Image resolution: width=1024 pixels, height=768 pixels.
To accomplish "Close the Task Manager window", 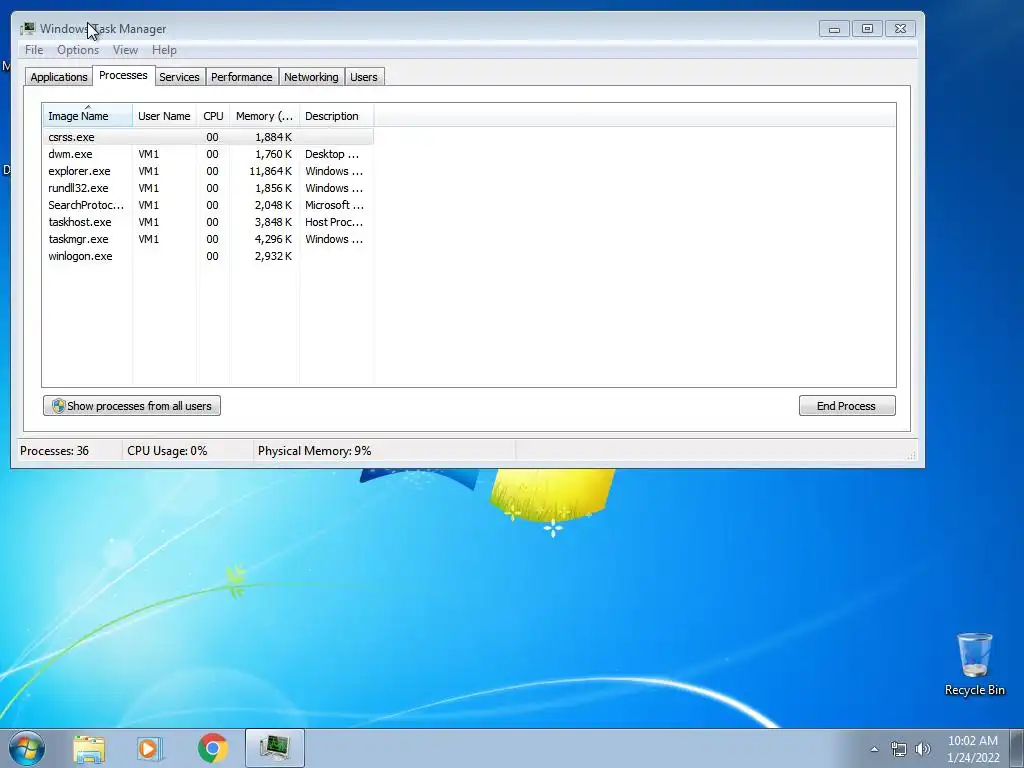I will (901, 29).
